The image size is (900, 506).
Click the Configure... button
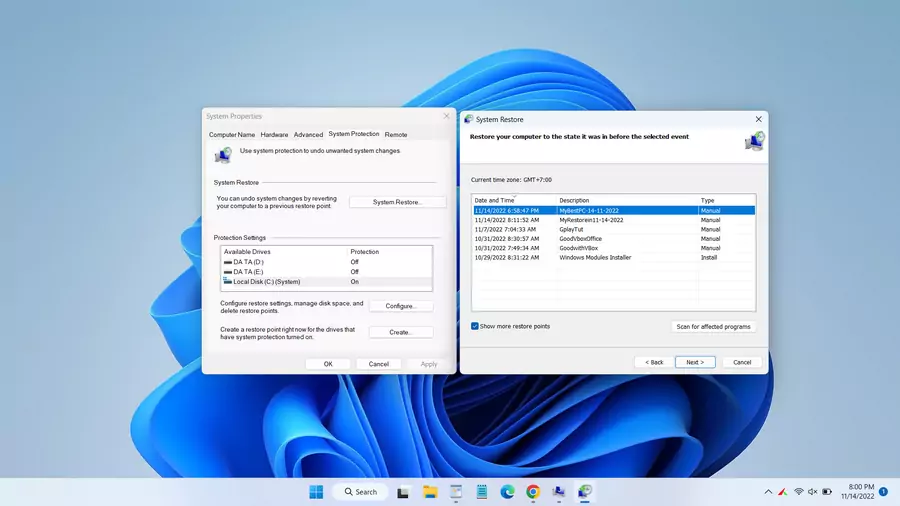(x=401, y=306)
